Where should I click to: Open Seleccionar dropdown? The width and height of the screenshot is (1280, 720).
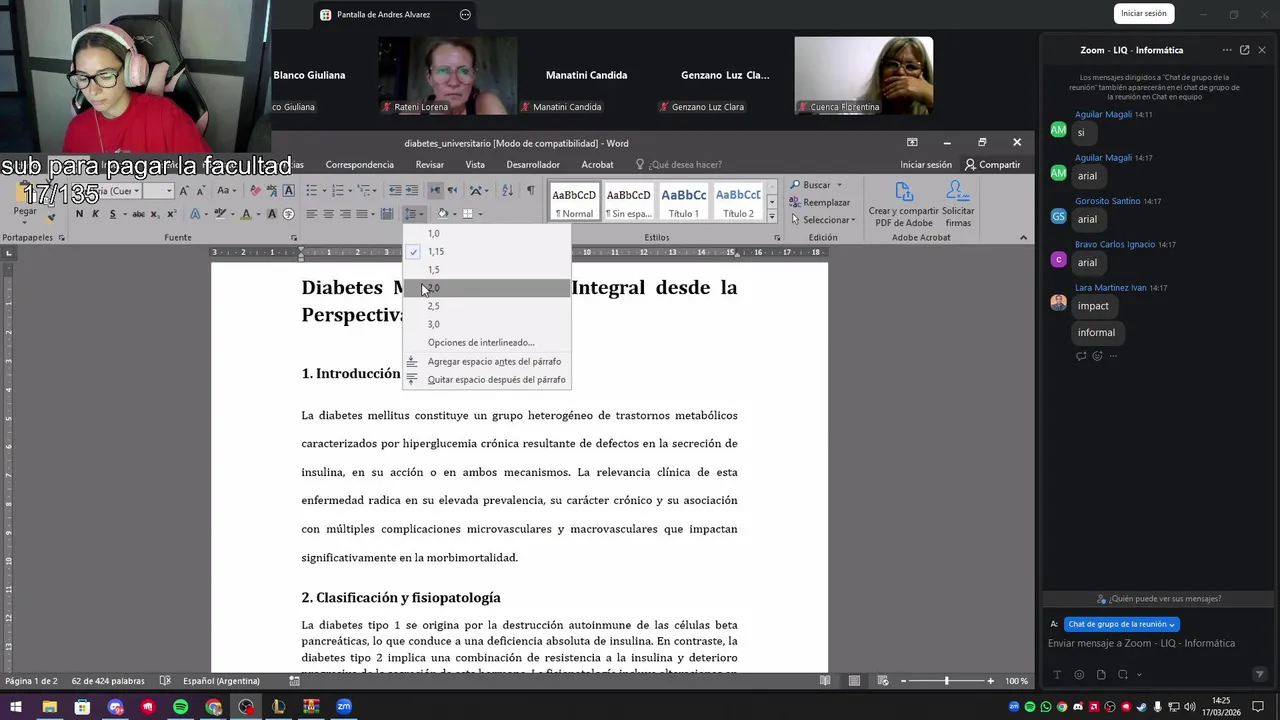tap(822, 220)
